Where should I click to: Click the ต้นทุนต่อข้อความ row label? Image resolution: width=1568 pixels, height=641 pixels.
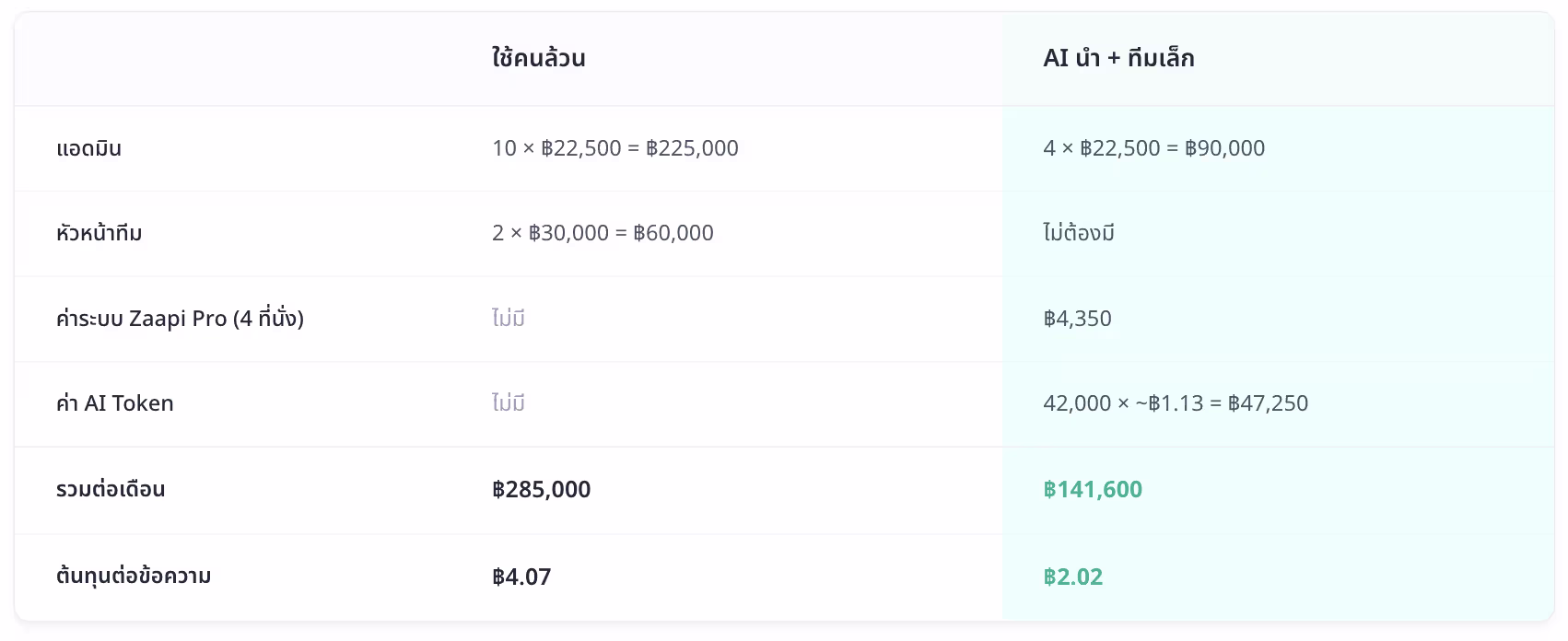(134, 577)
